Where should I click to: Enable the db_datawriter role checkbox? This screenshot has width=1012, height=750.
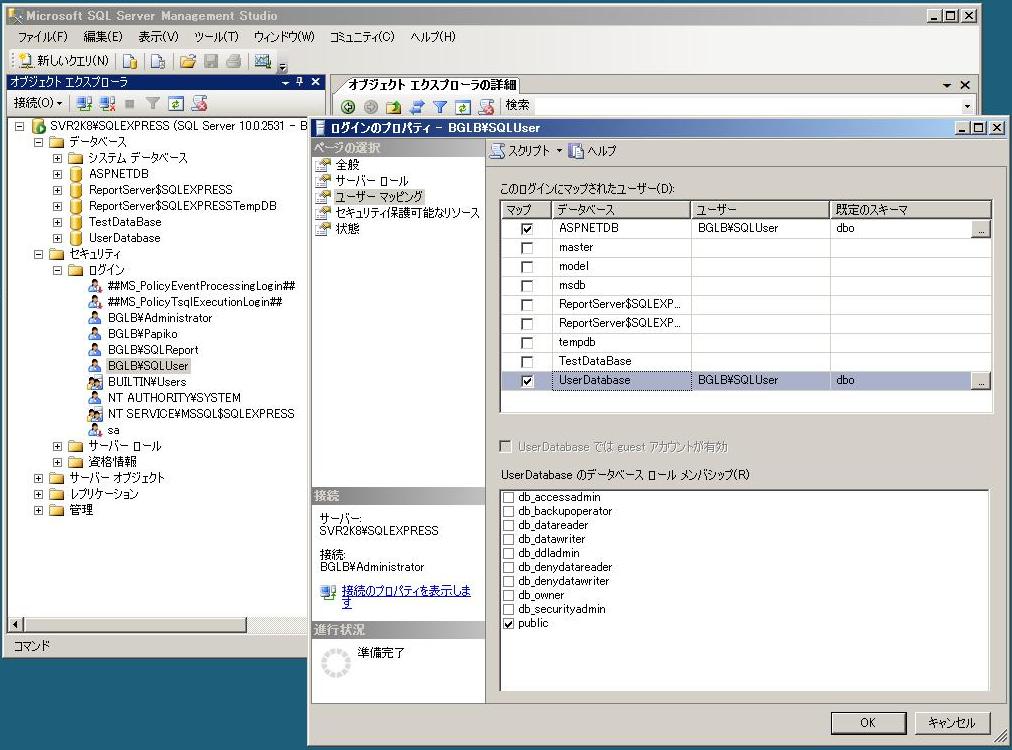click(509, 540)
